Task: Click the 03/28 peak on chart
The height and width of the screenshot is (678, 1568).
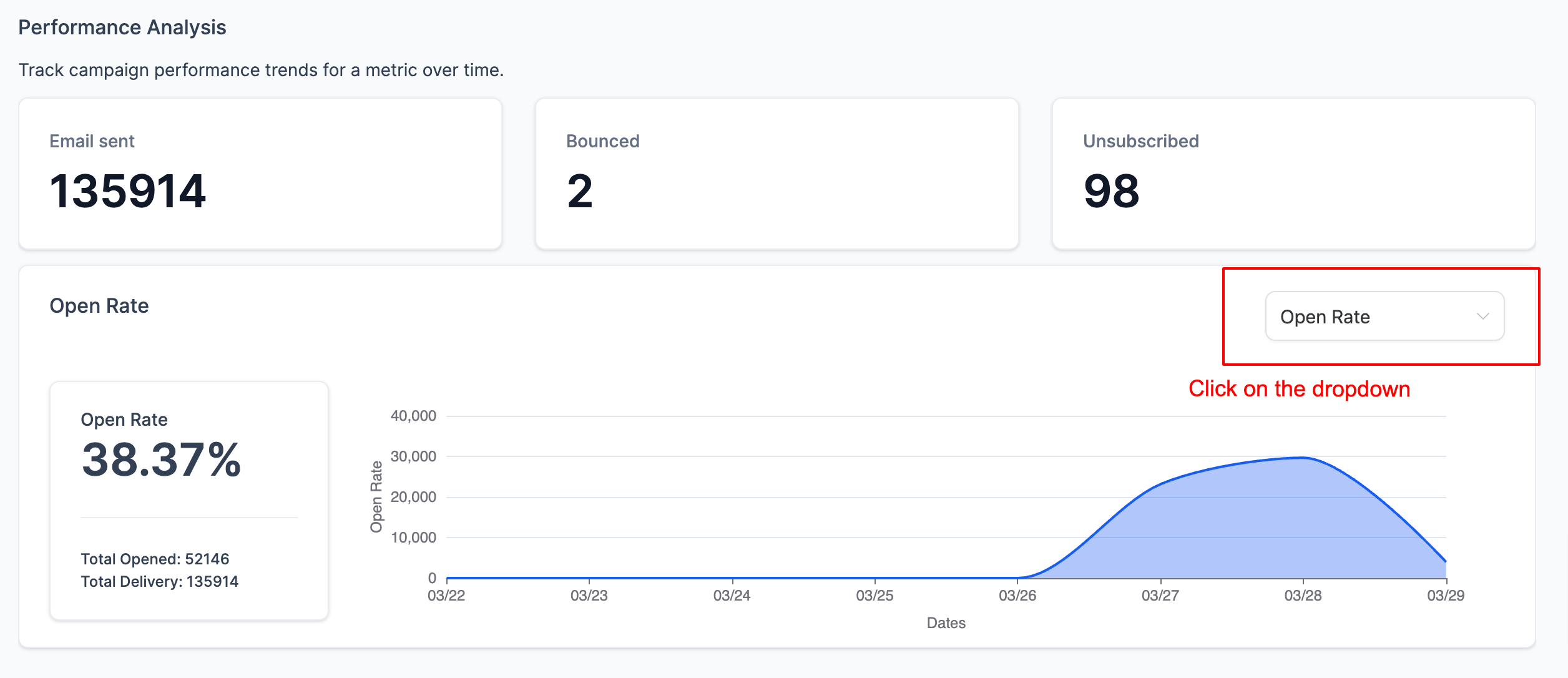Action: [1303, 458]
